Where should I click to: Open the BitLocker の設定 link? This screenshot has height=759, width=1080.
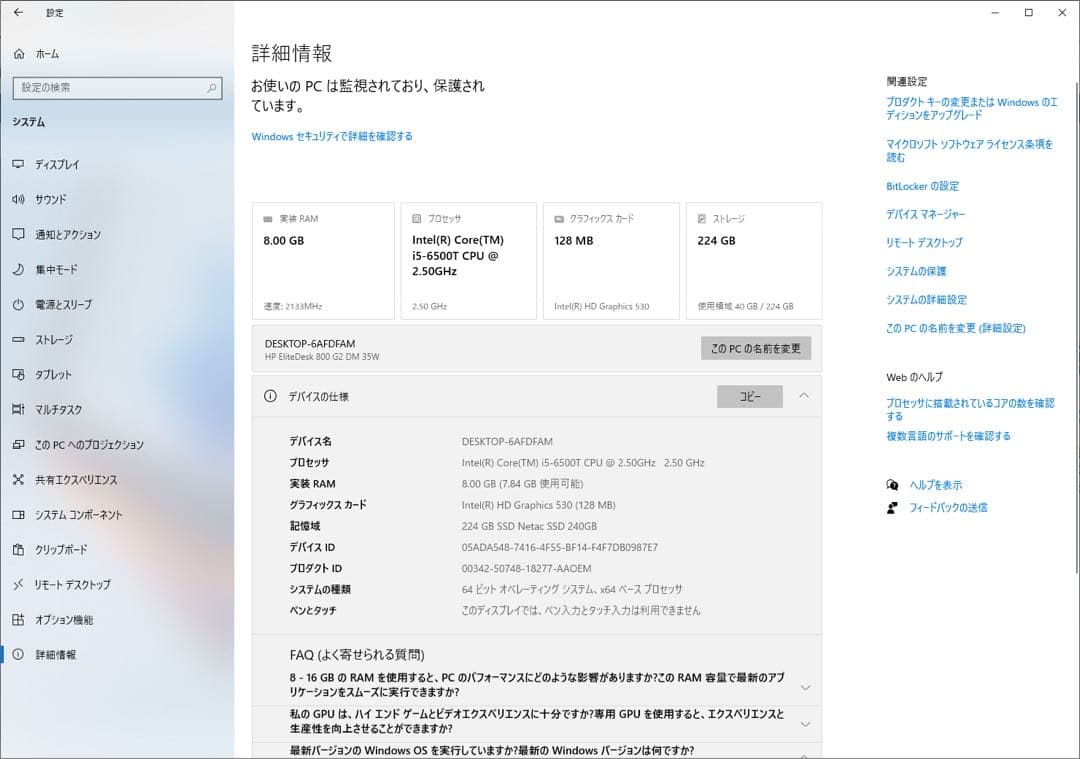(x=925, y=186)
